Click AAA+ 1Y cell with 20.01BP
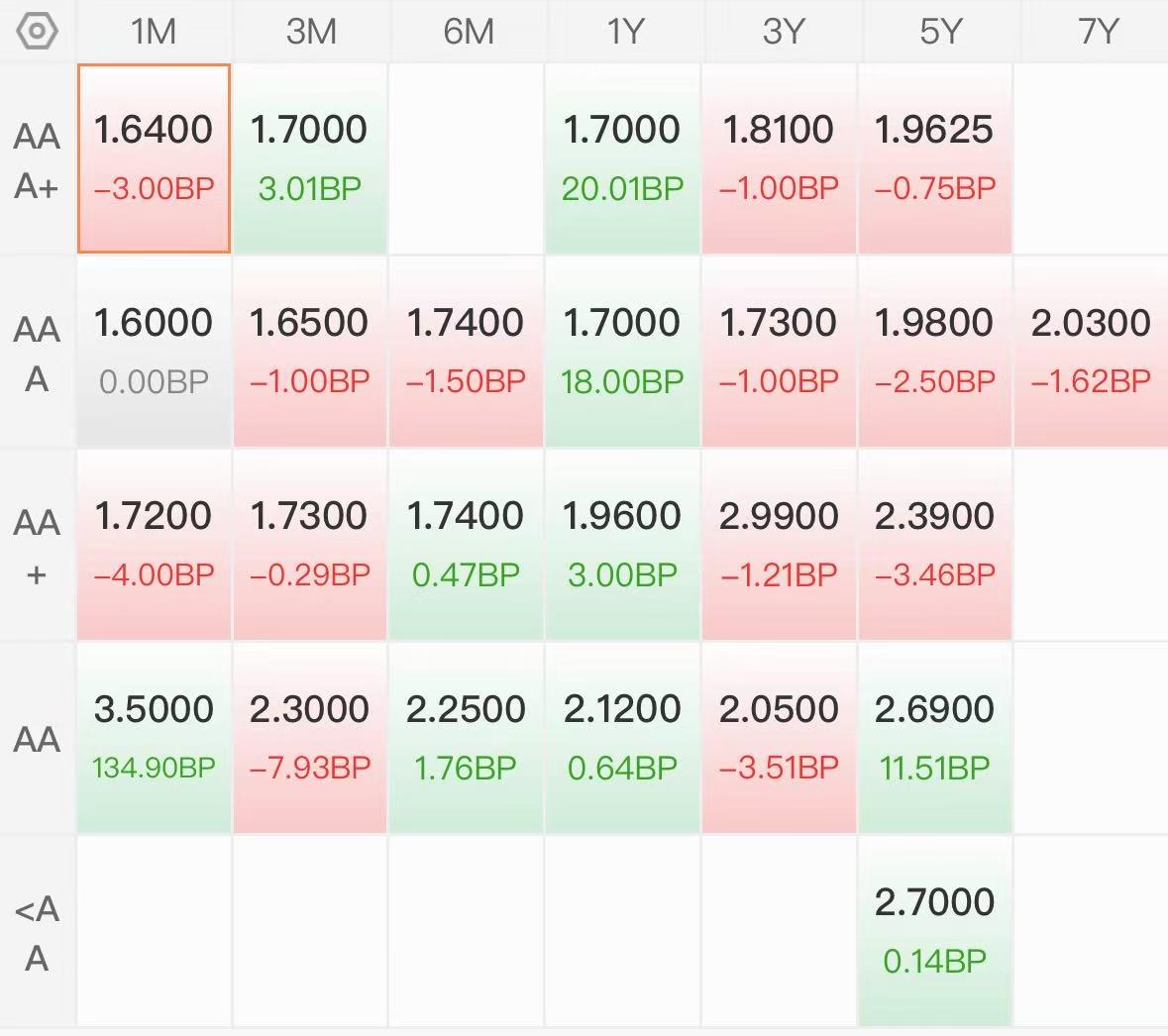This screenshot has width=1168, height=1036. 623,158
